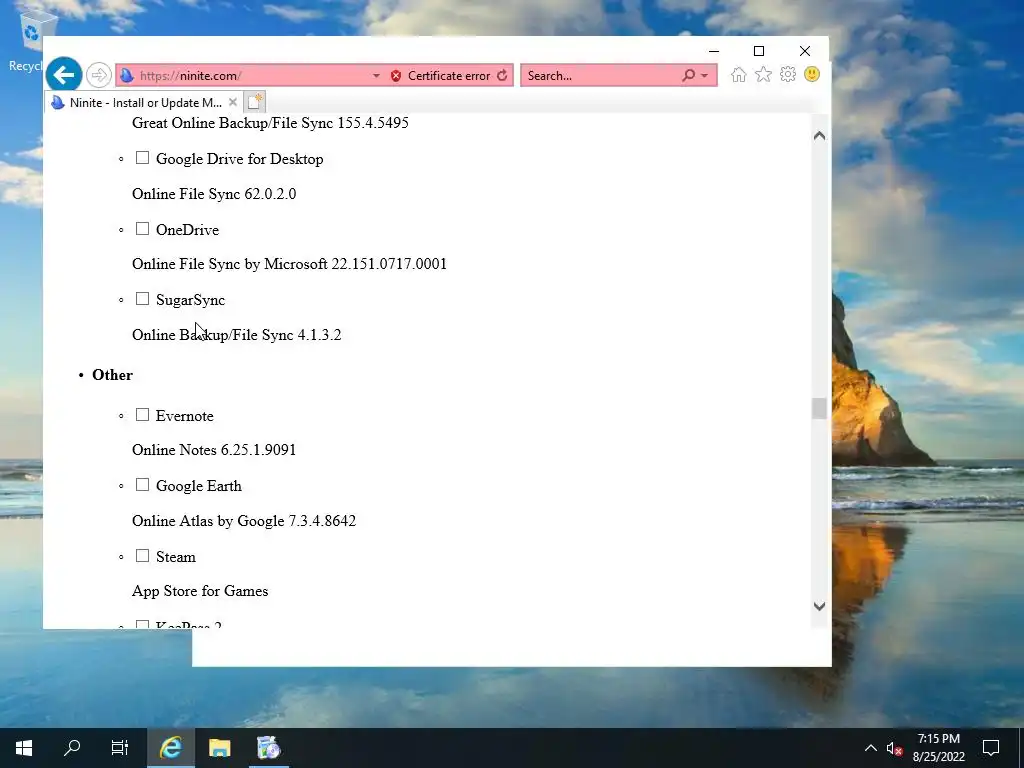The image size is (1024, 768).
Task: Switch to Internet Explorer on the taskbar
Action: click(170, 748)
